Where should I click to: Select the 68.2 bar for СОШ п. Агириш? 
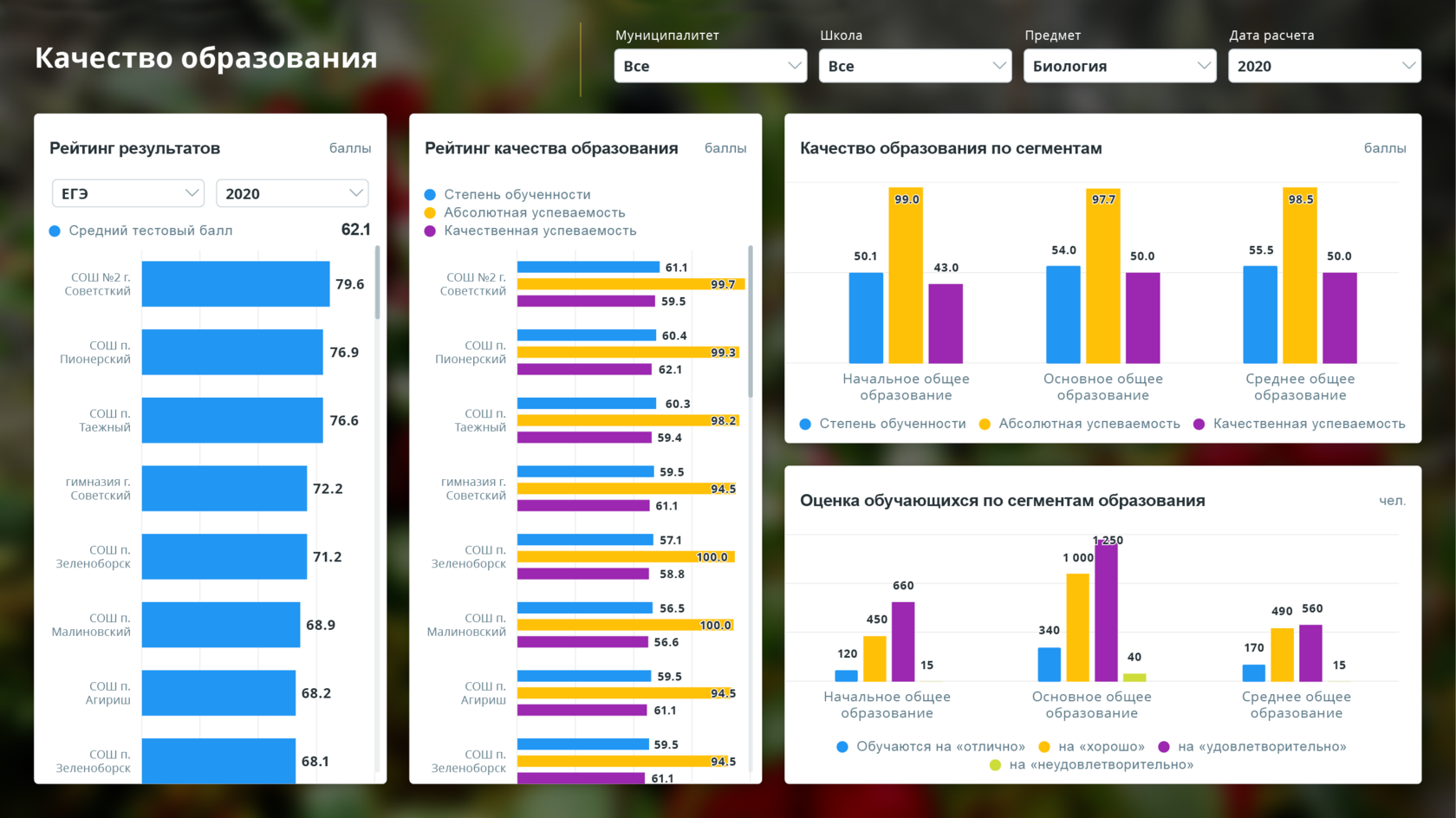tap(218, 693)
